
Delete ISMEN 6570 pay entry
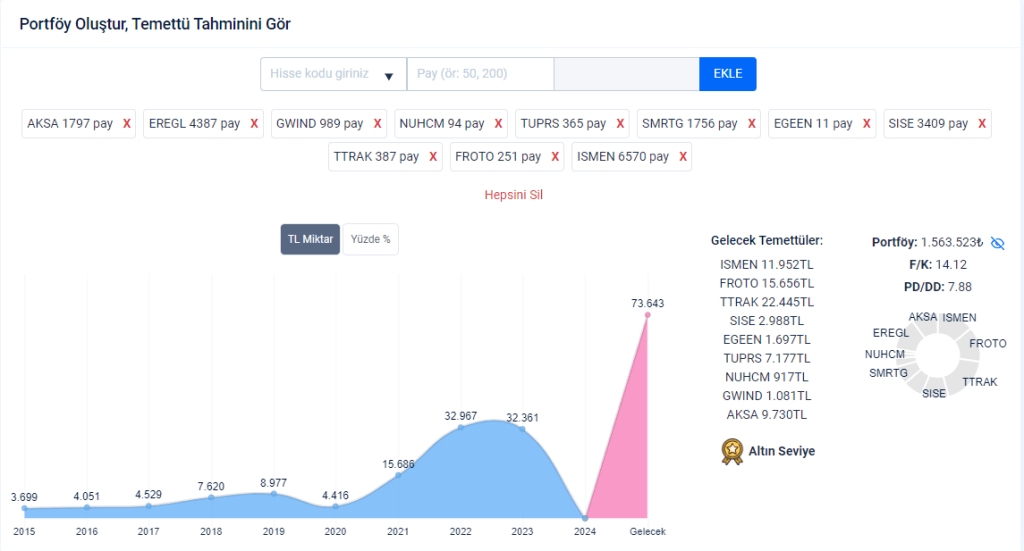(683, 157)
